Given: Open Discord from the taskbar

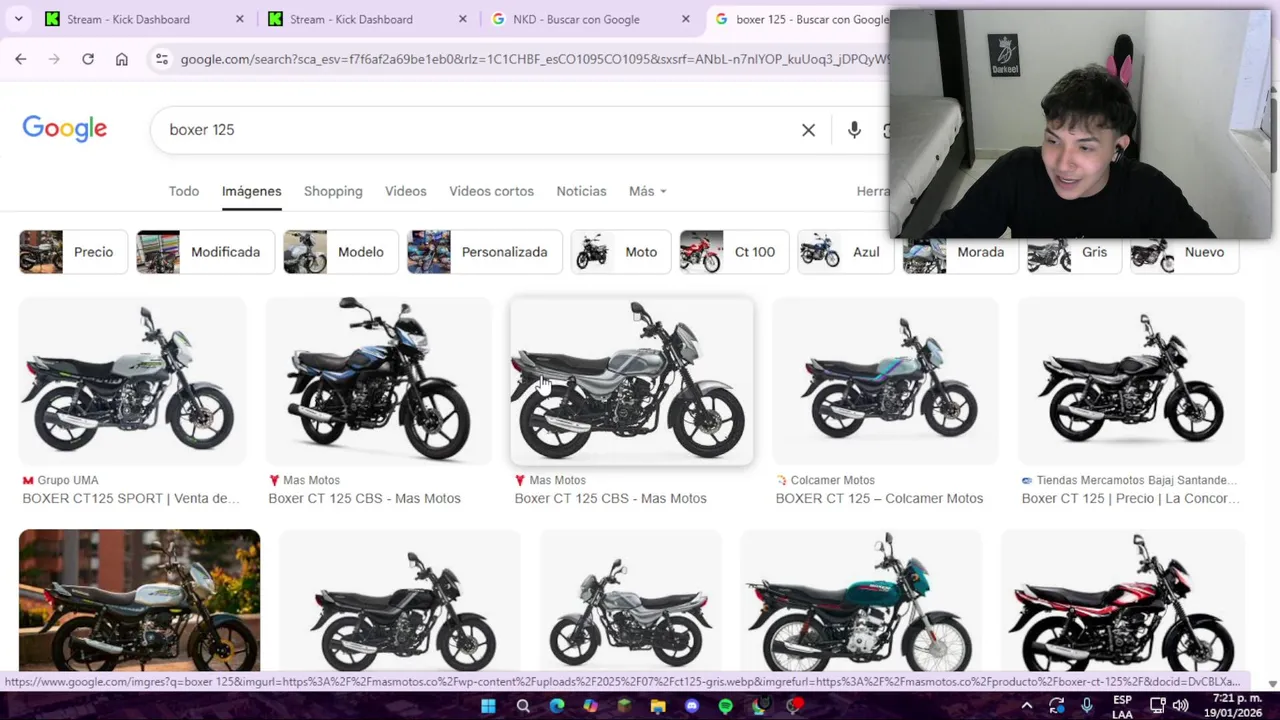Looking at the screenshot, I should pyautogui.click(x=692, y=706).
